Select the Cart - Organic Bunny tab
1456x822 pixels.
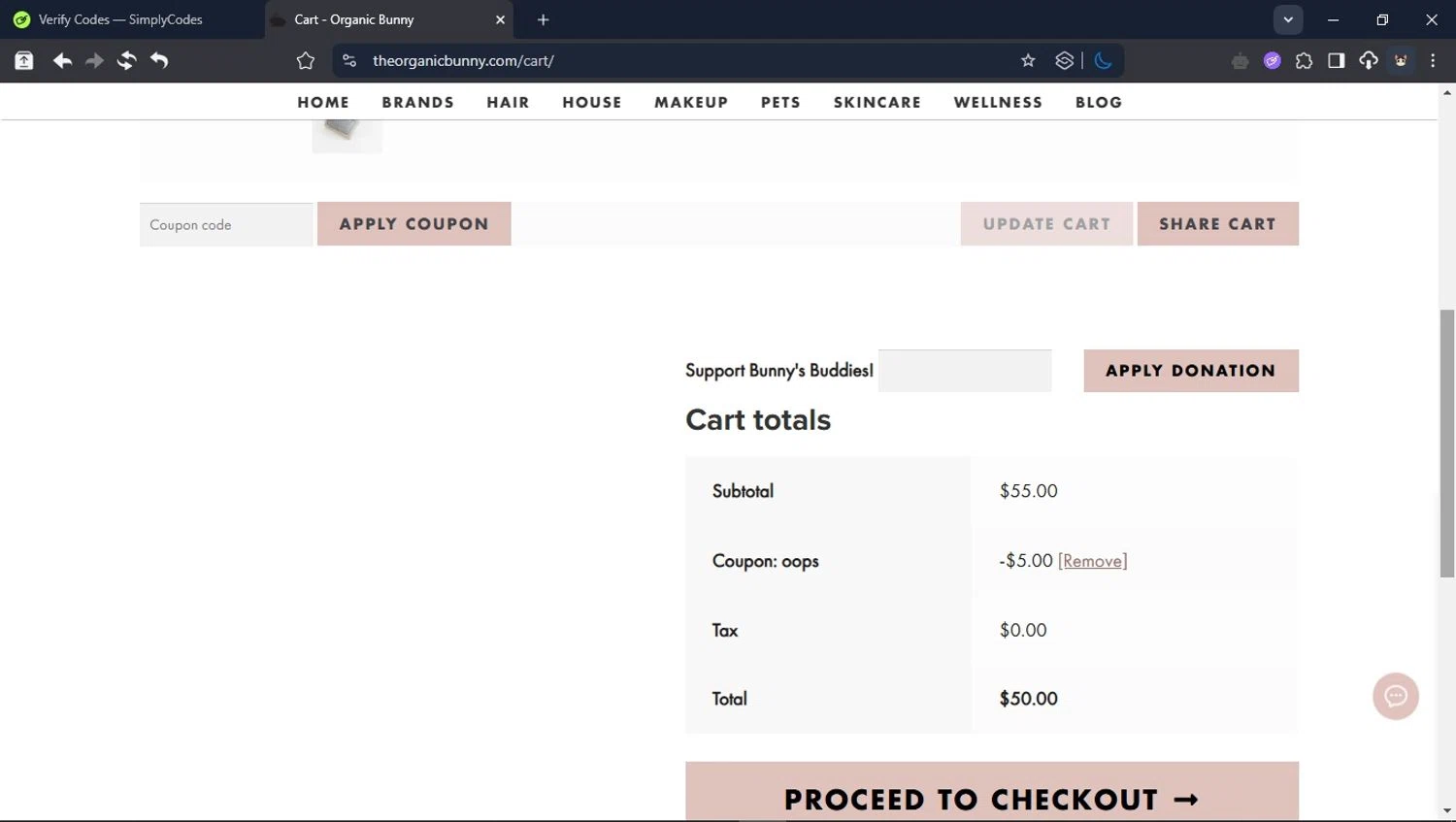pyautogui.click(x=388, y=19)
